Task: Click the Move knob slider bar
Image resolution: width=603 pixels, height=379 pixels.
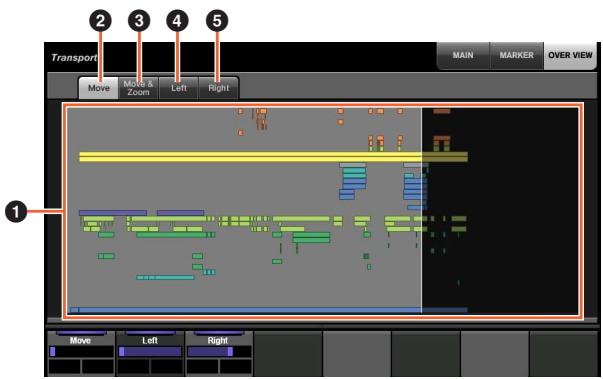Action: 81,352
